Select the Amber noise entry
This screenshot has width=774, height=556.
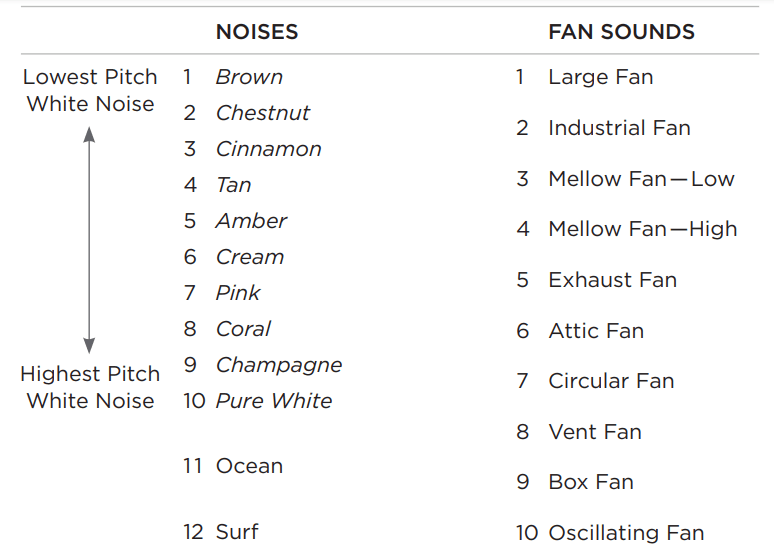(x=251, y=221)
